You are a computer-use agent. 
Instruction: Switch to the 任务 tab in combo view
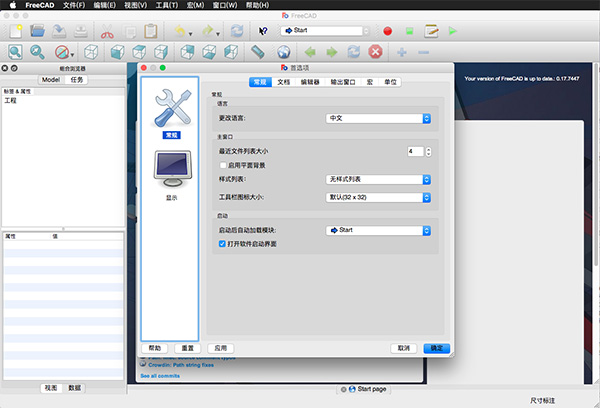pos(77,80)
